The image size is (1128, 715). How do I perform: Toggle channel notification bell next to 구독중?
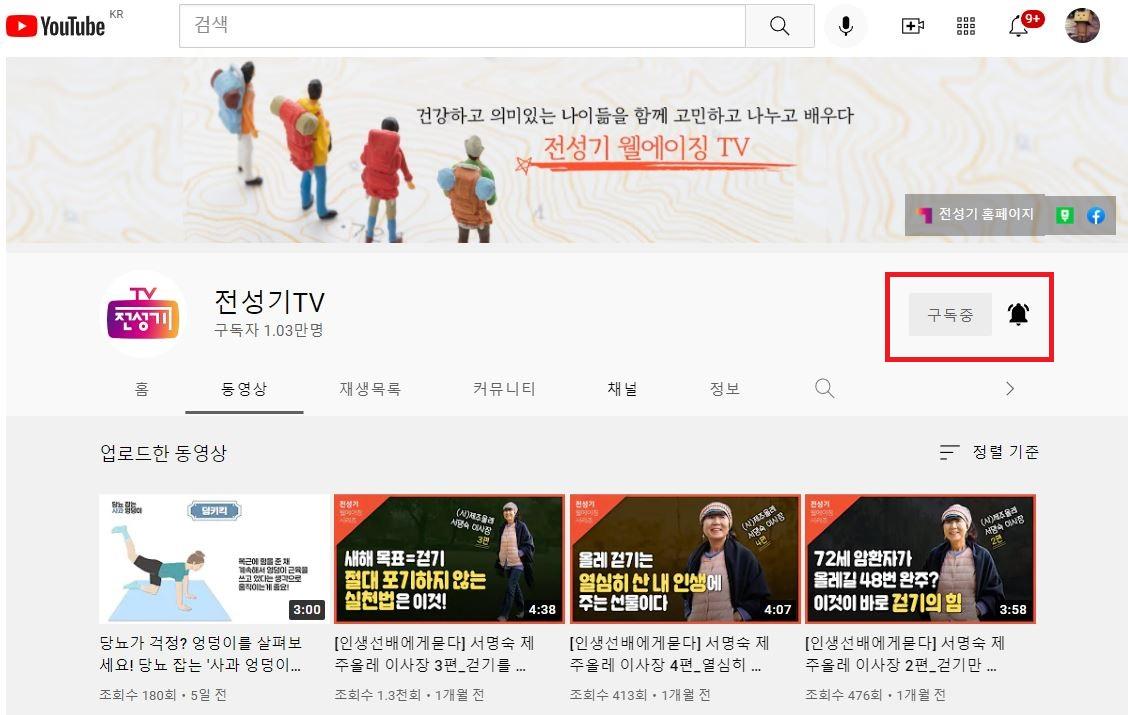click(1018, 314)
